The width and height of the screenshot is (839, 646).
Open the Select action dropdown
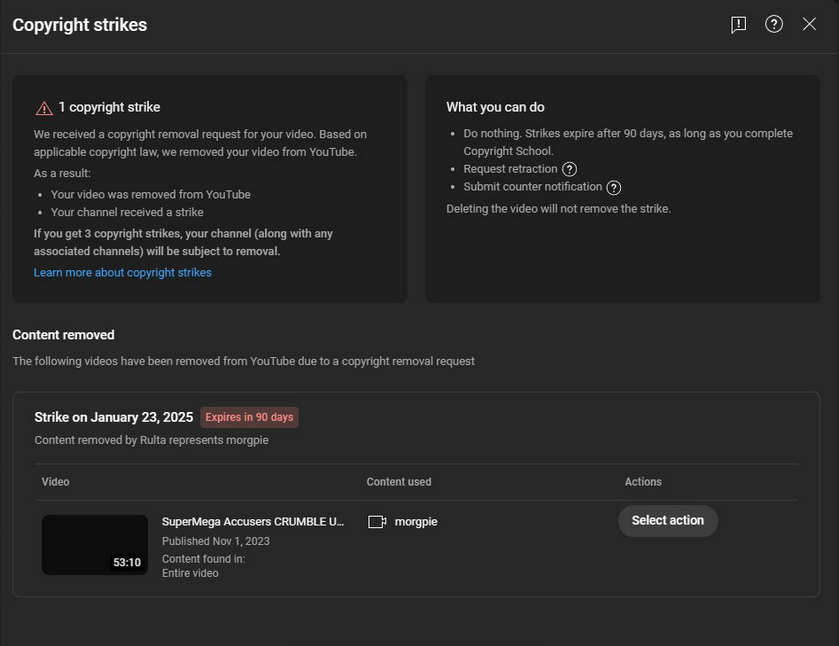668,521
